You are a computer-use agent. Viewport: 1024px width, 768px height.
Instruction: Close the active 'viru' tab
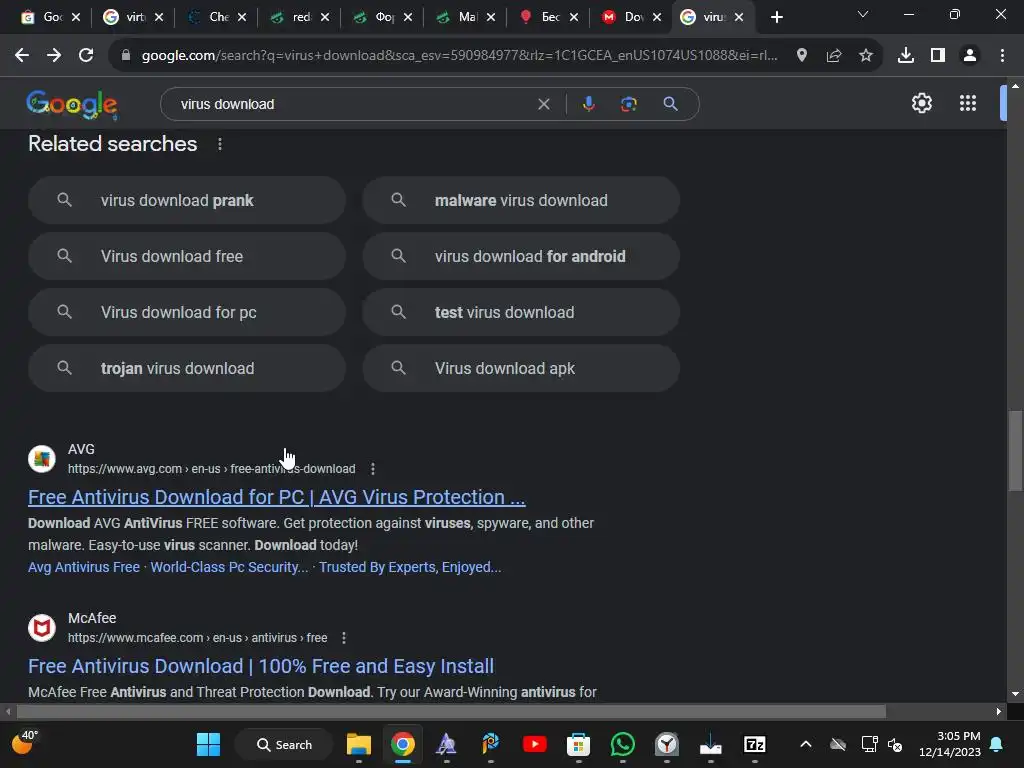pos(739,18)
